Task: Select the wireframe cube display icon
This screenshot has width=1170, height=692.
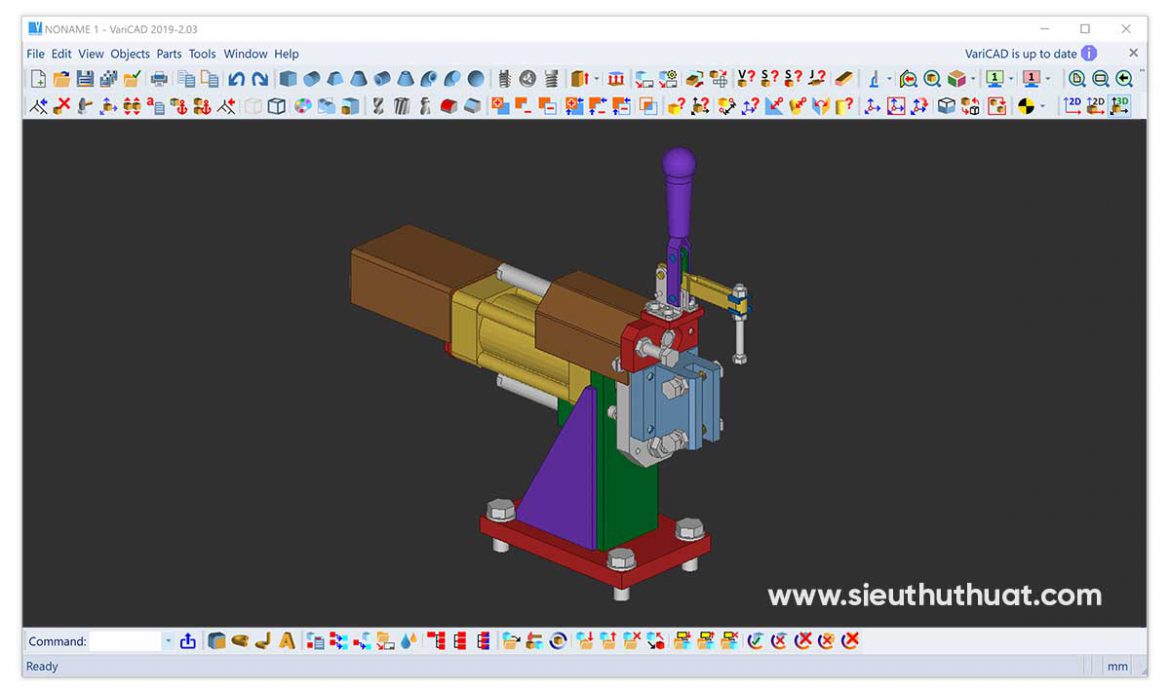Action: (277, 106)
